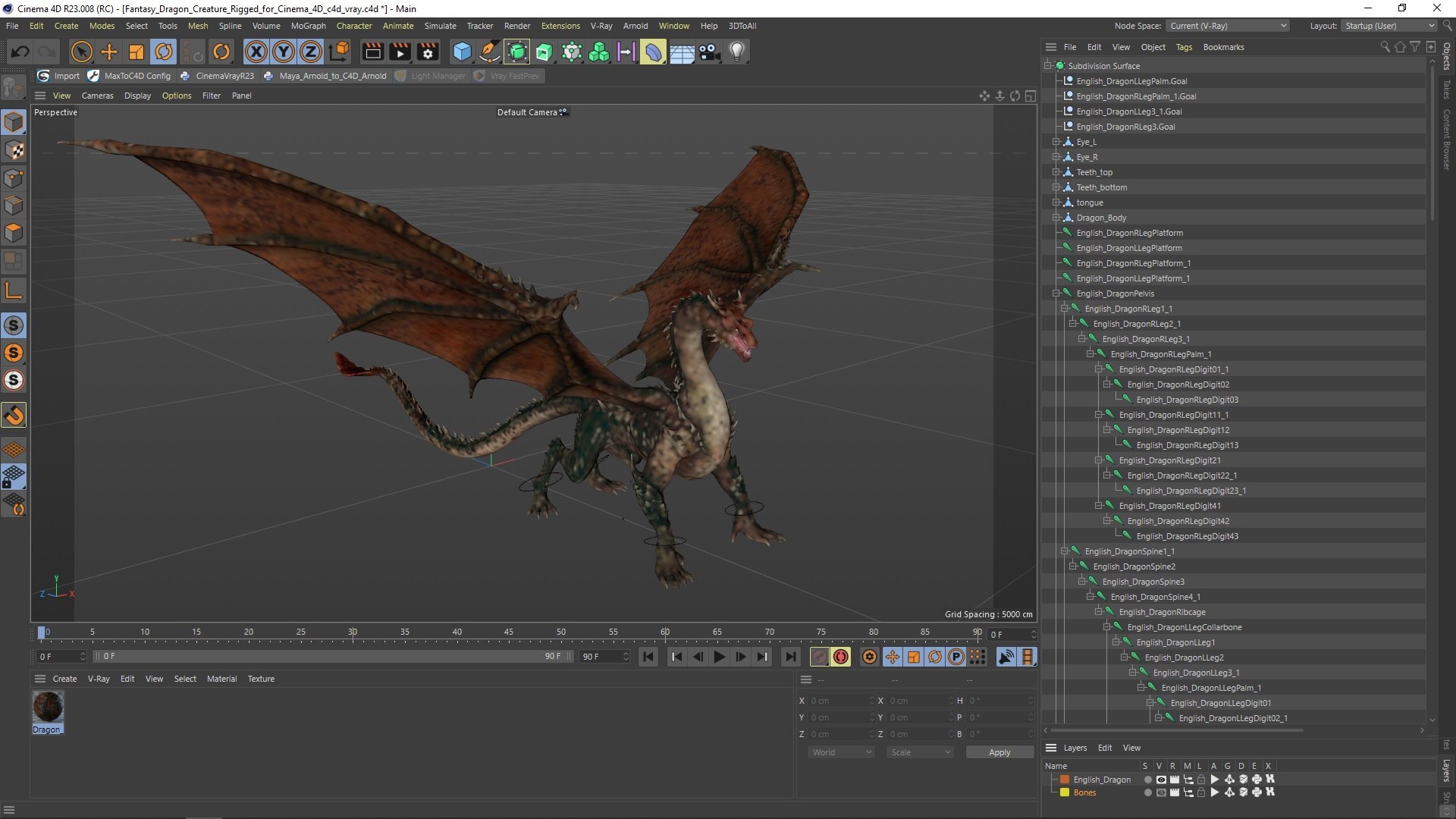The width and height of the screenshot is (1456, 819).
Task: Select the Scale tool
Action: 136,52
